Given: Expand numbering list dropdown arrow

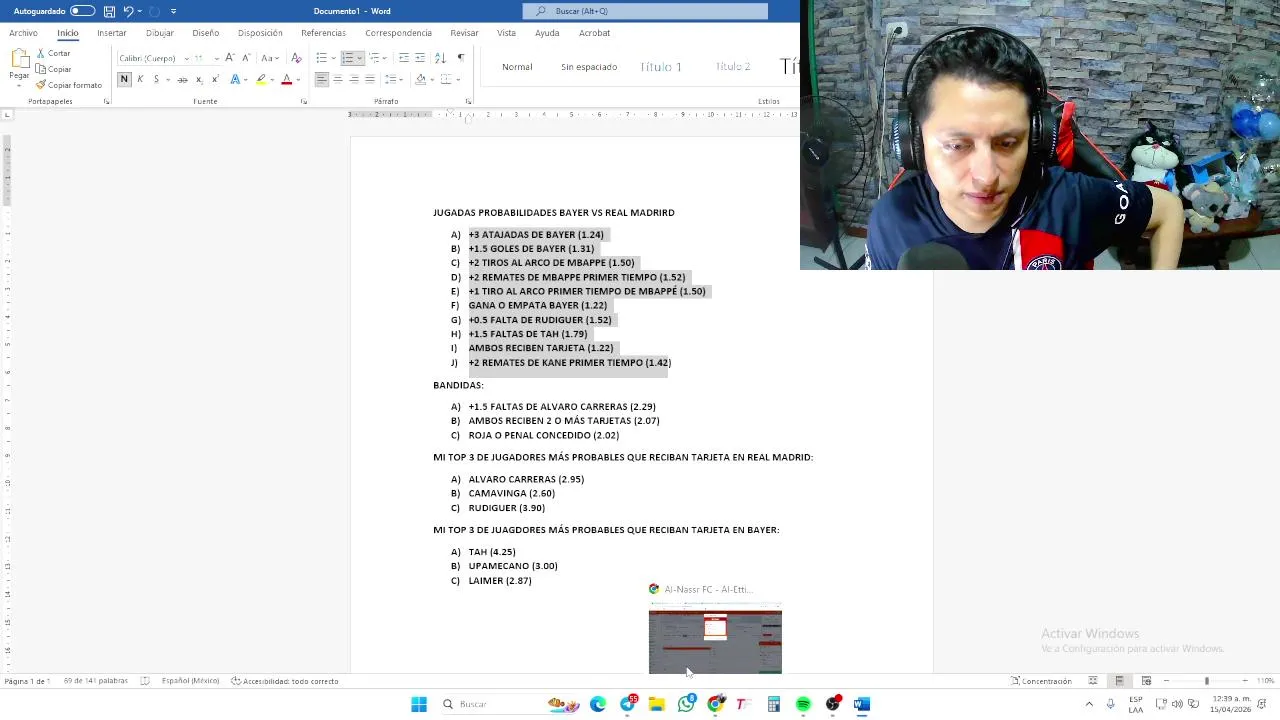Looking at the screenshot, I should click(x=359, y=58).
